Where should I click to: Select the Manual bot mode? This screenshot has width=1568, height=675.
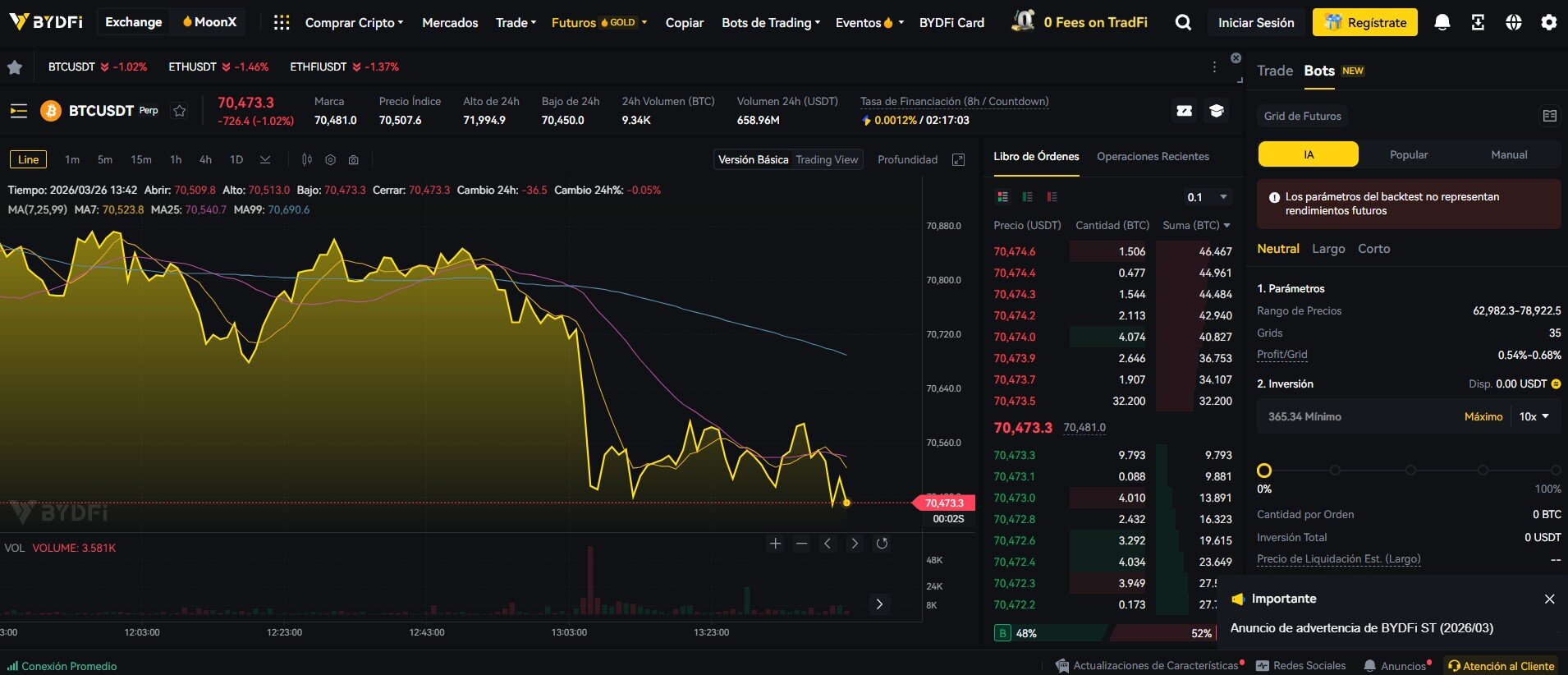[x=1509, y=154]
